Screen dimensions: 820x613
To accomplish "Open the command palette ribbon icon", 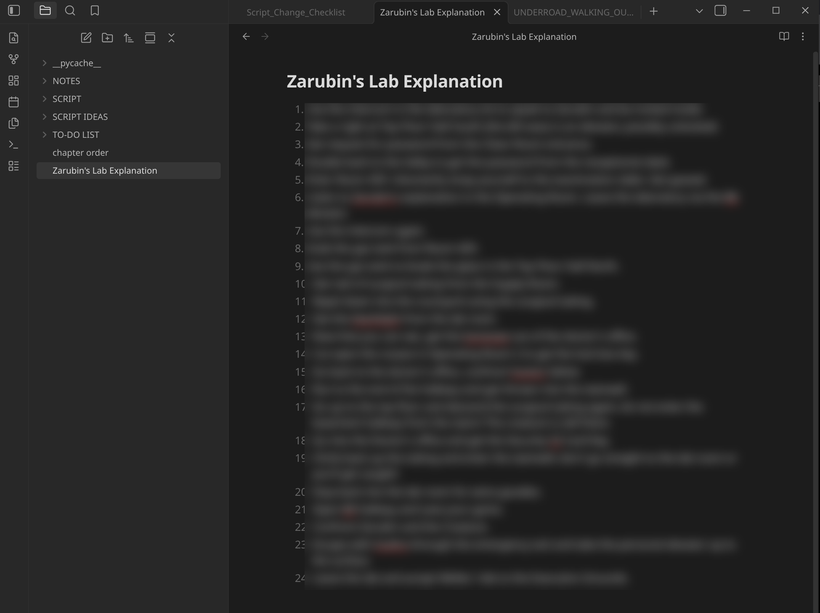I will (x=14, y=144).
